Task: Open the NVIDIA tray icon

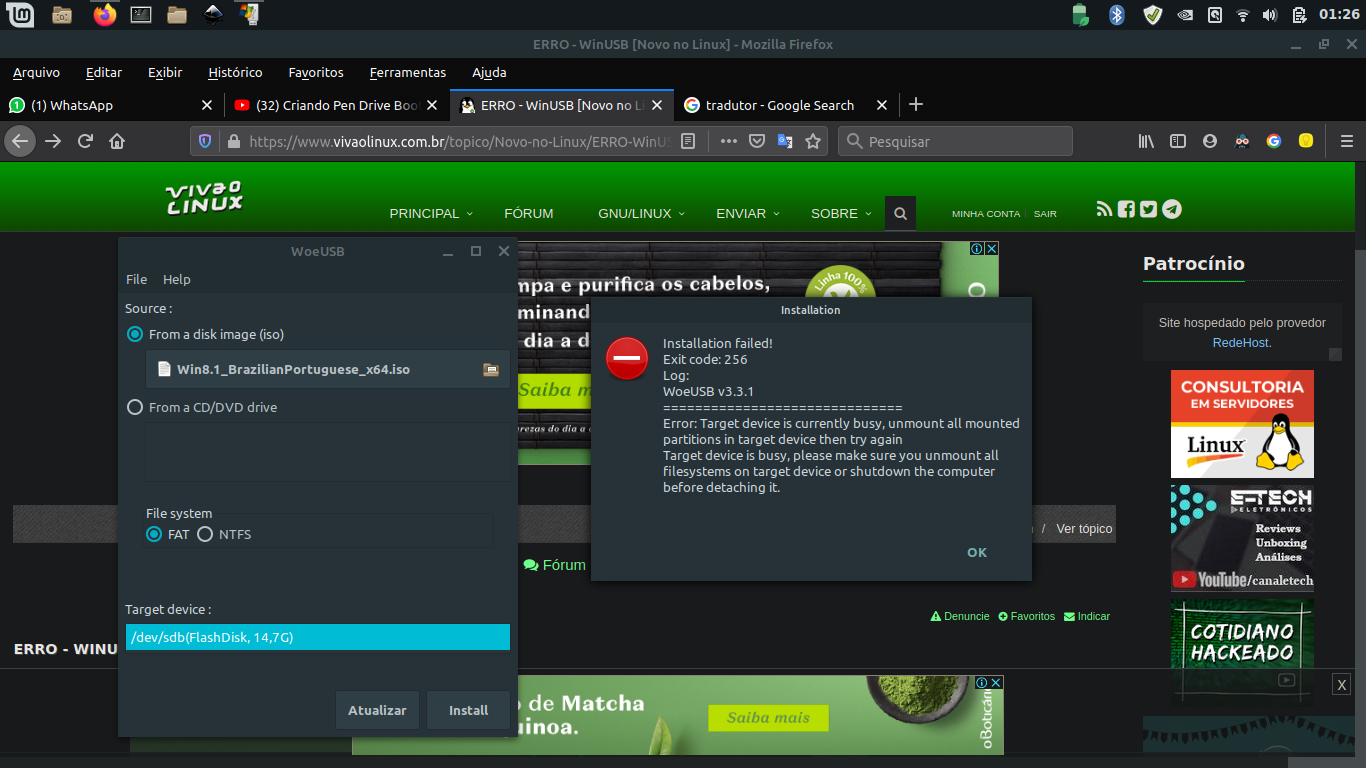Action: (x=1185, y=15)
